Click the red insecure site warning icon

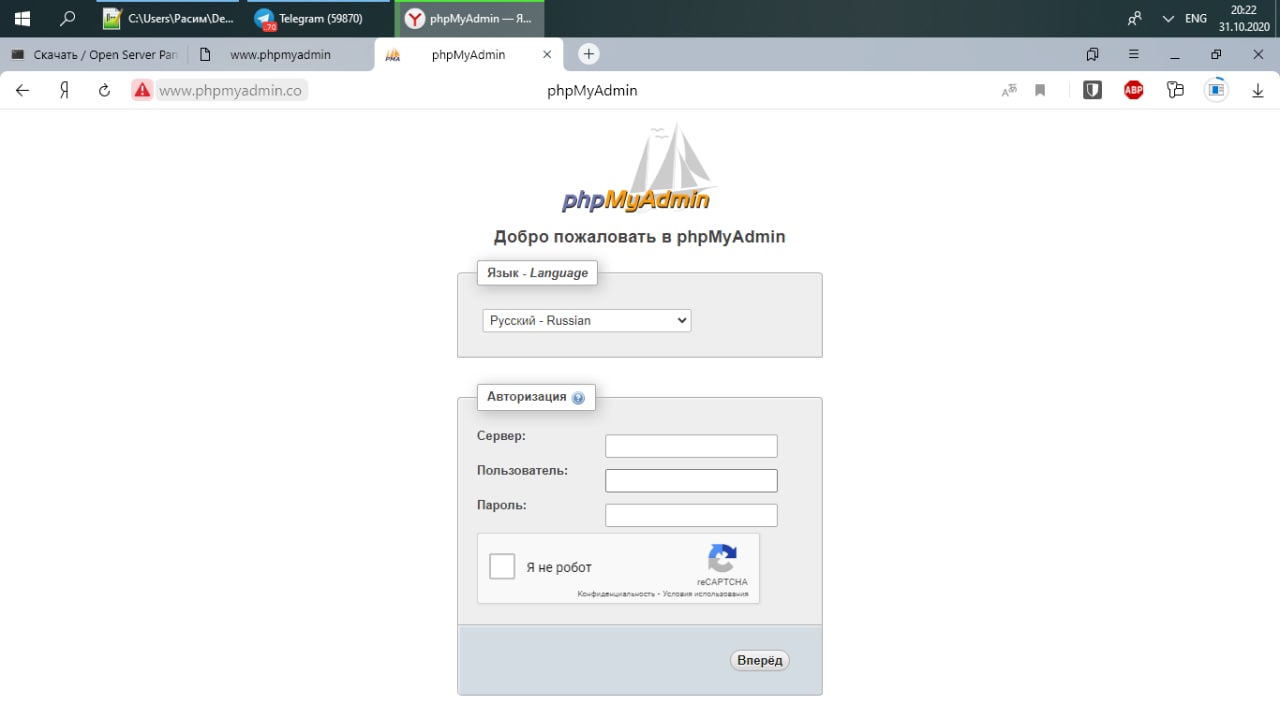(x=142, y=90)
